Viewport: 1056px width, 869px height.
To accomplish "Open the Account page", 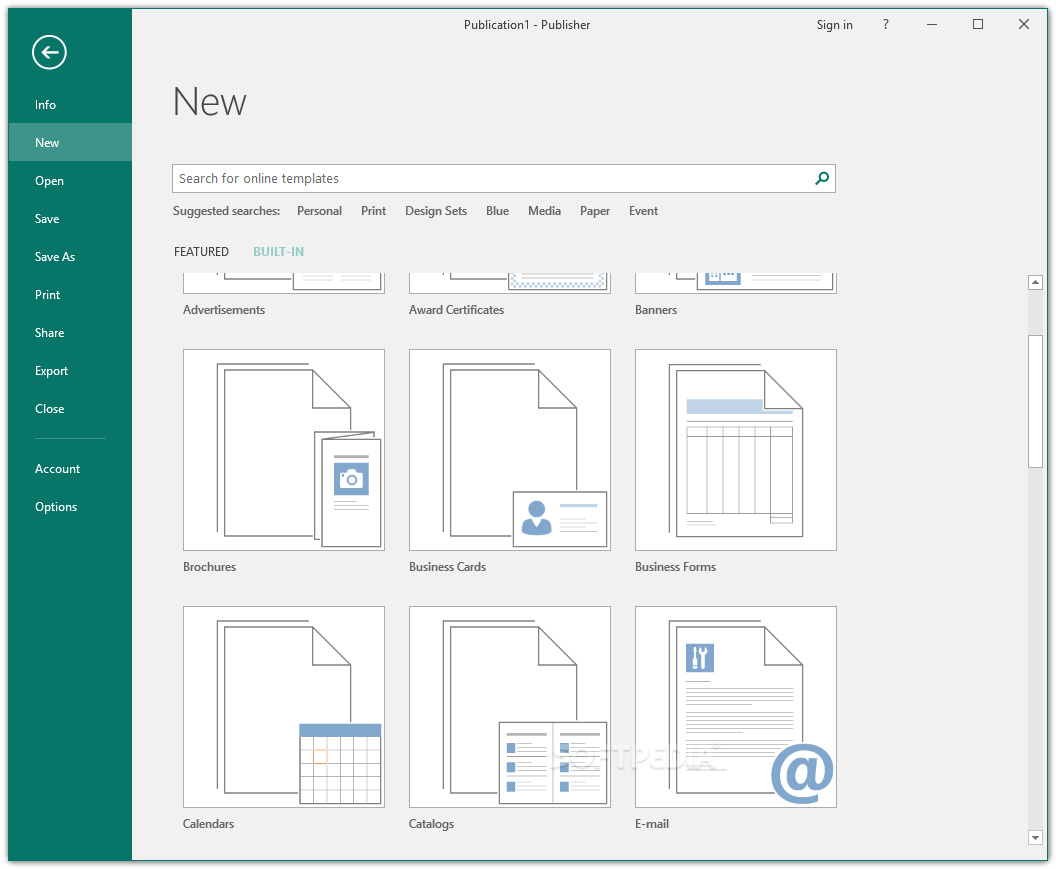I will pos(70,469).
